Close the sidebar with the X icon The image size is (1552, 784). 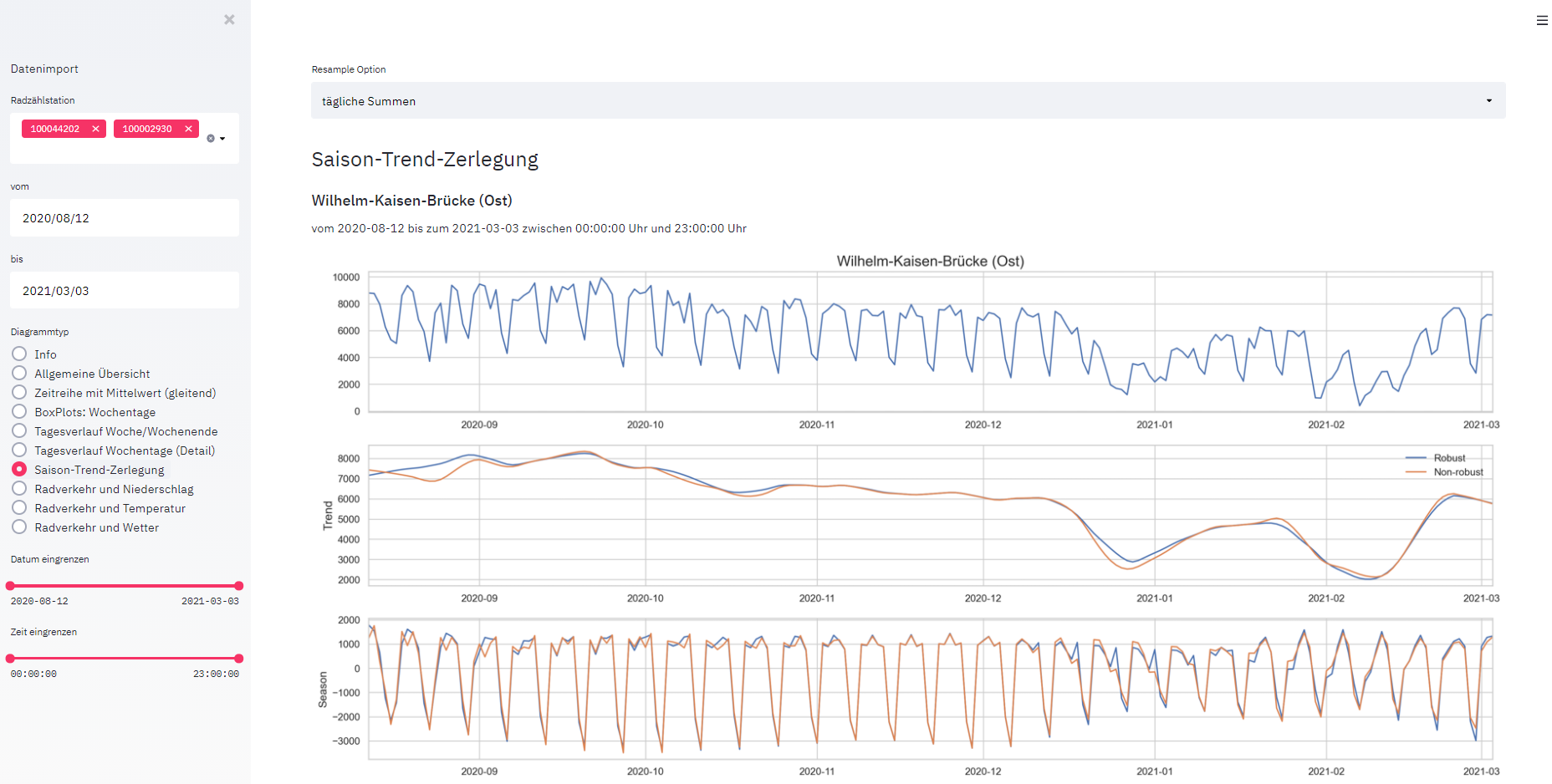(x=229, y=19)
